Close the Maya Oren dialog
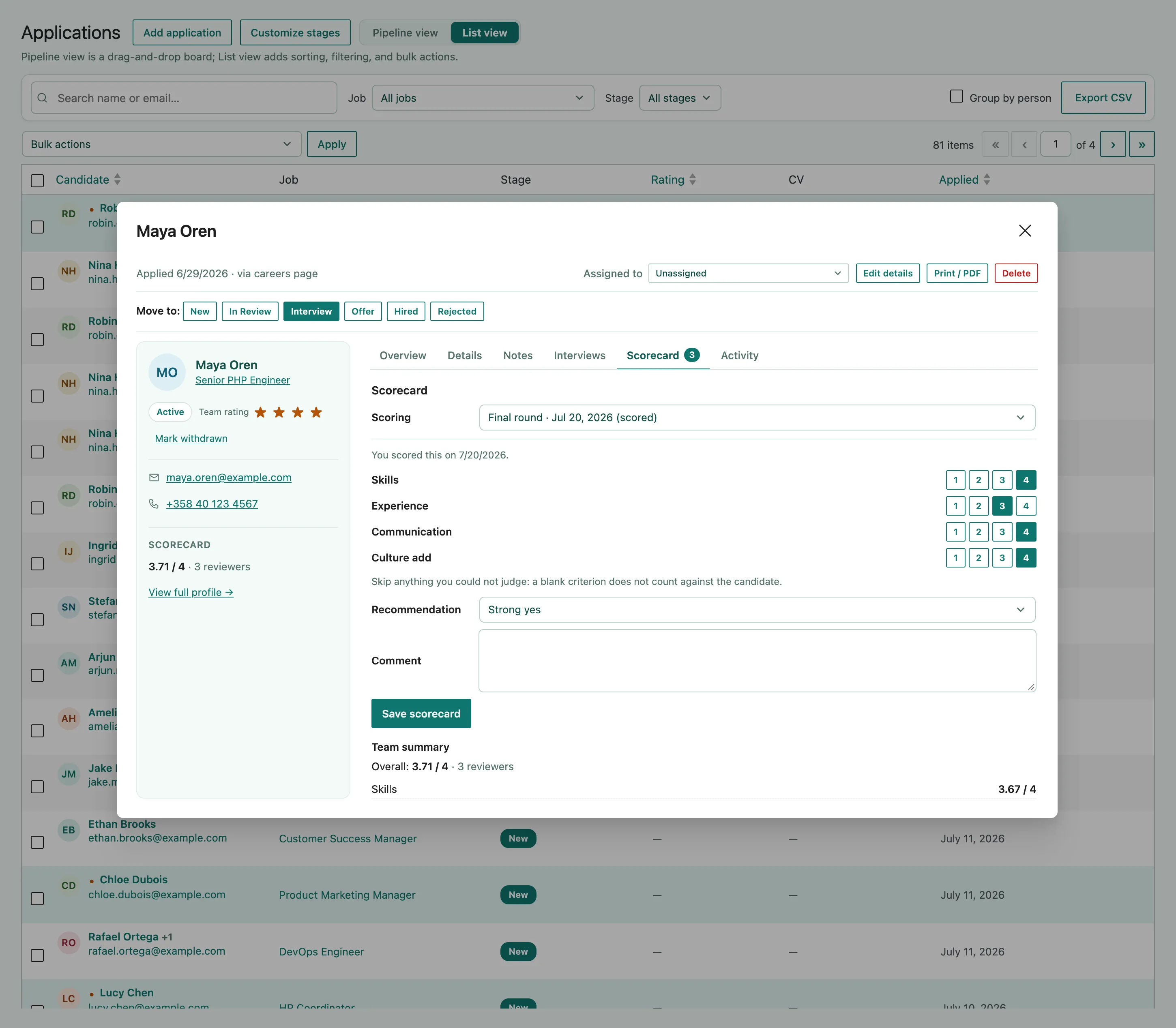 pos(1024,231)
